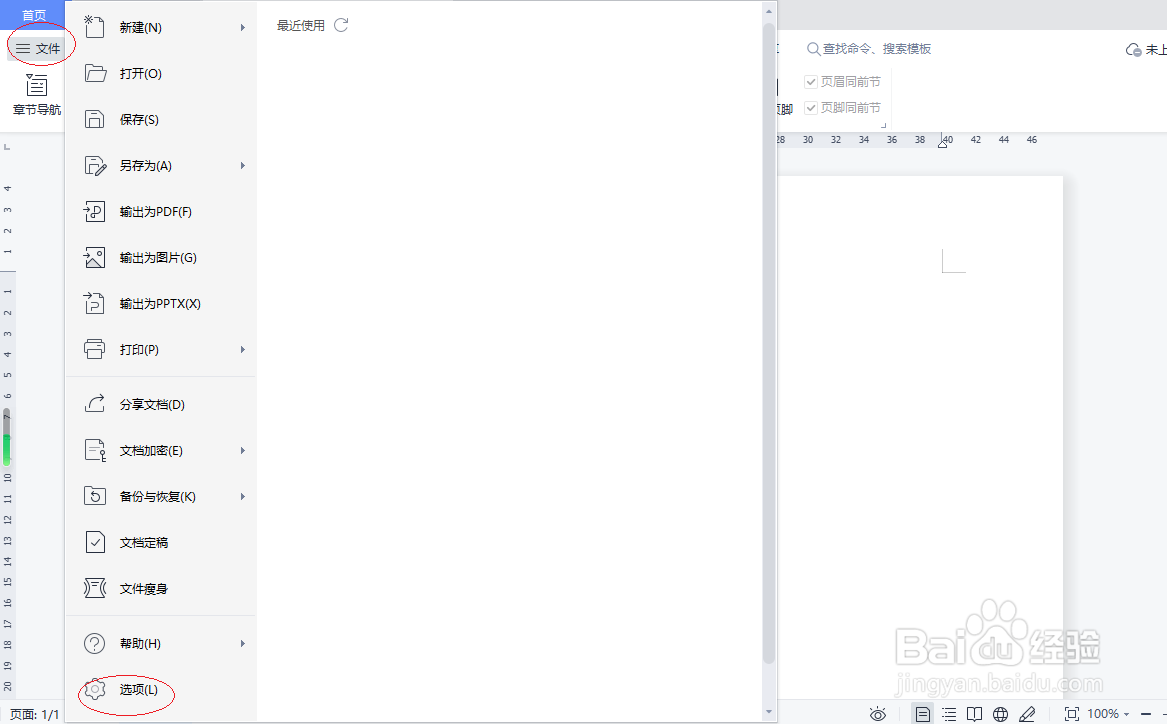The height and width of the screenshot is (724, 1167).
Task: Refresh the 最近使用 recent files list
Action: tap(341, 25)
